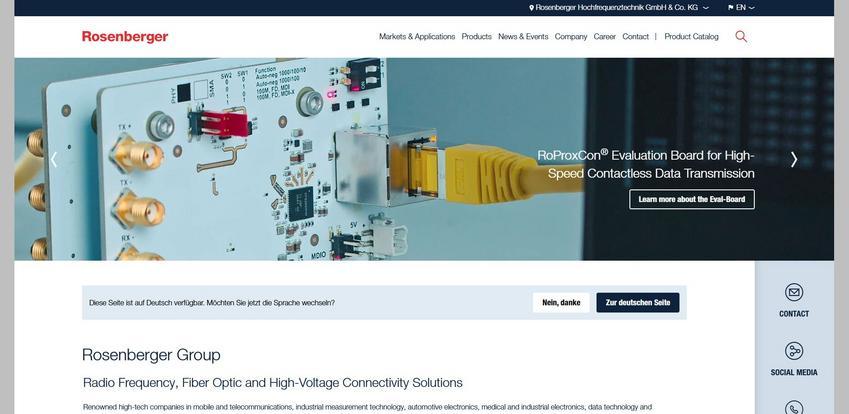Open the Contact menu item

[x=635, y=37]
